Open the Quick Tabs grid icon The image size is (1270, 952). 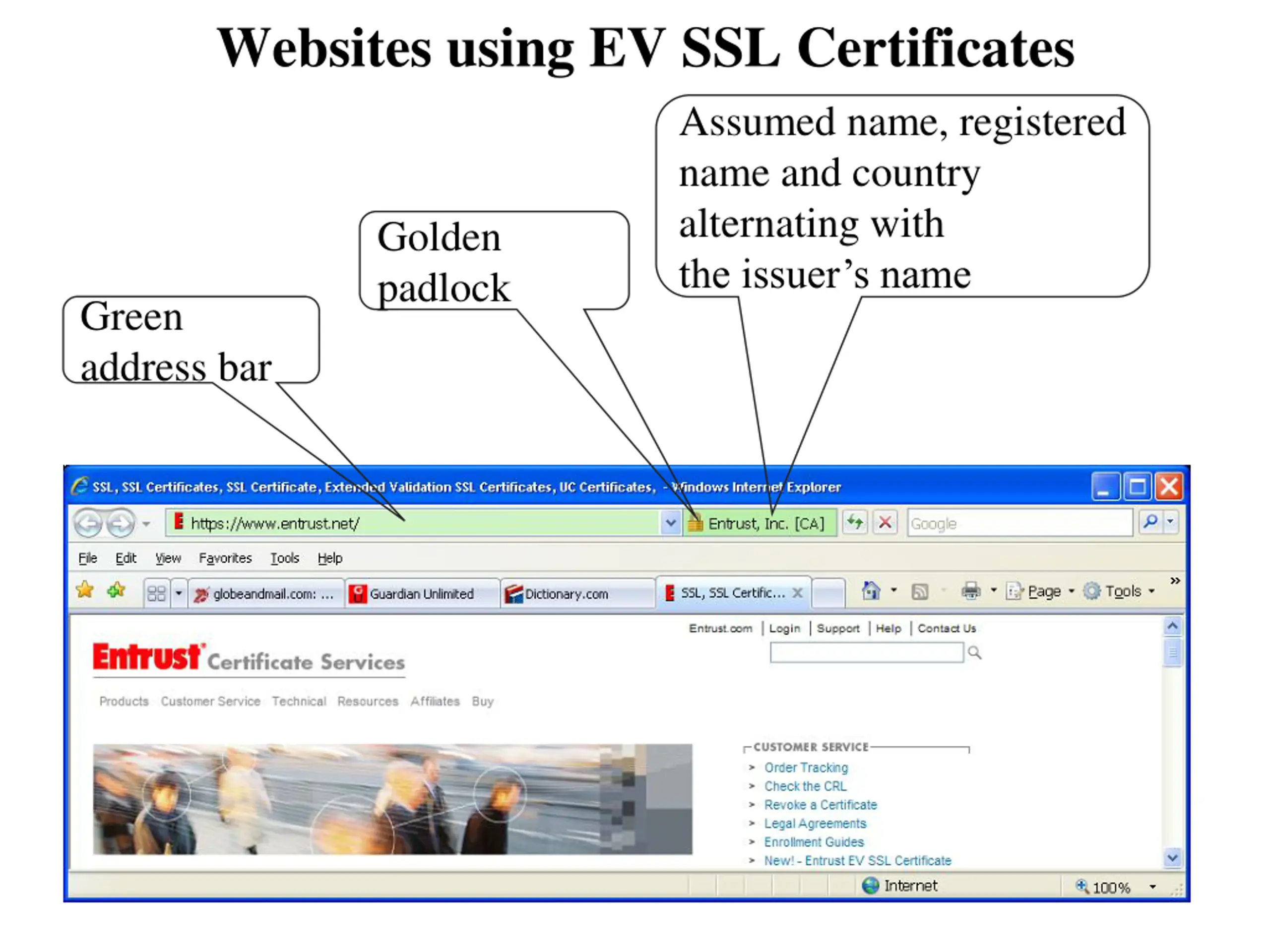tap(156, 593)
